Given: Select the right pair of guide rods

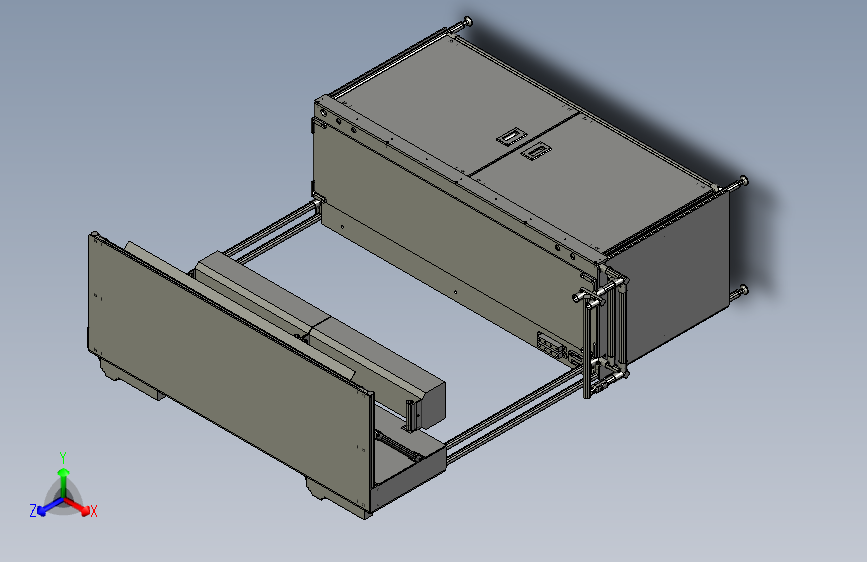Looking at the screenshot, I should click(516, 413).
